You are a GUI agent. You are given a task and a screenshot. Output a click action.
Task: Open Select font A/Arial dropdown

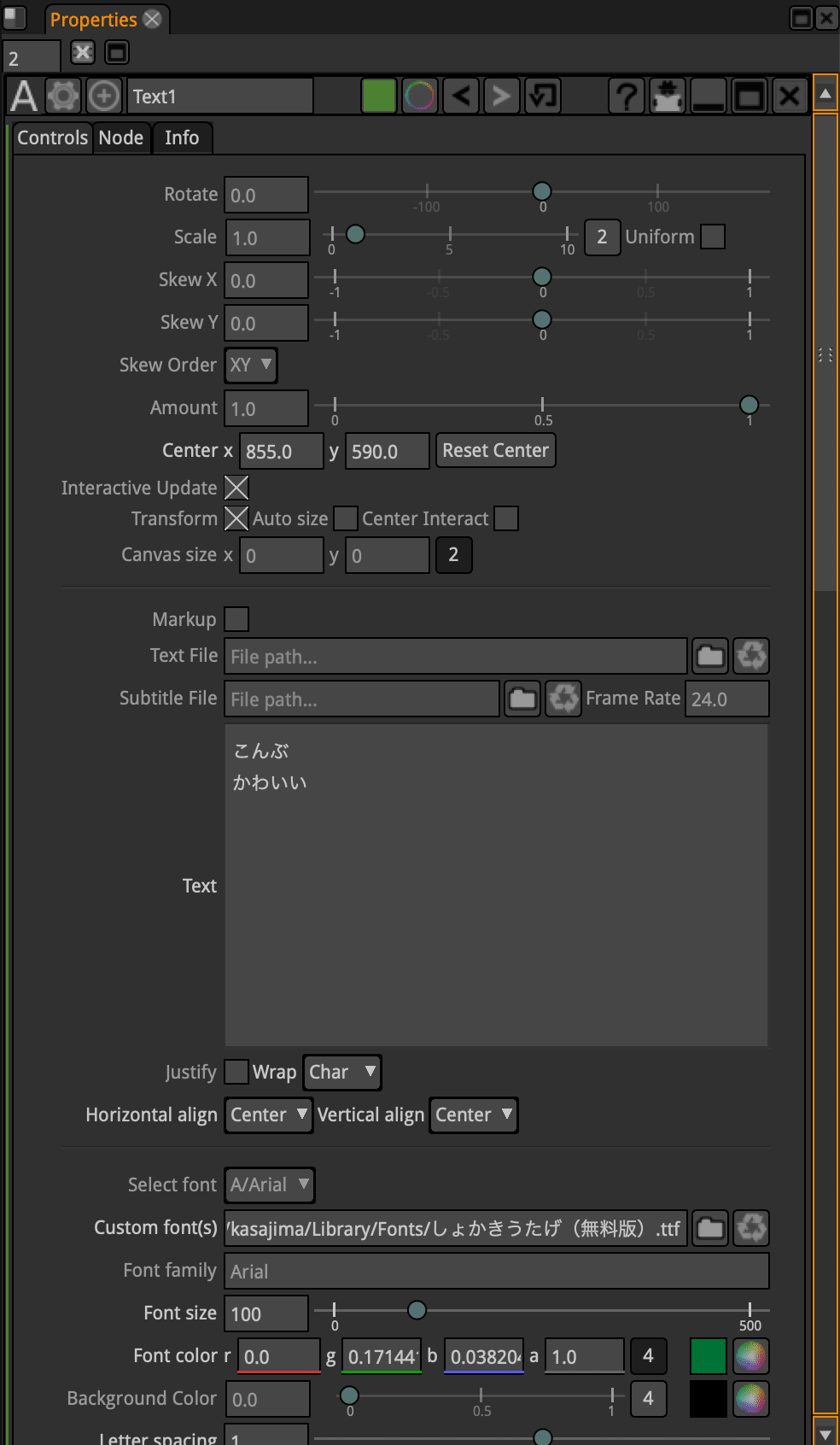click(x=270, y=1185)
